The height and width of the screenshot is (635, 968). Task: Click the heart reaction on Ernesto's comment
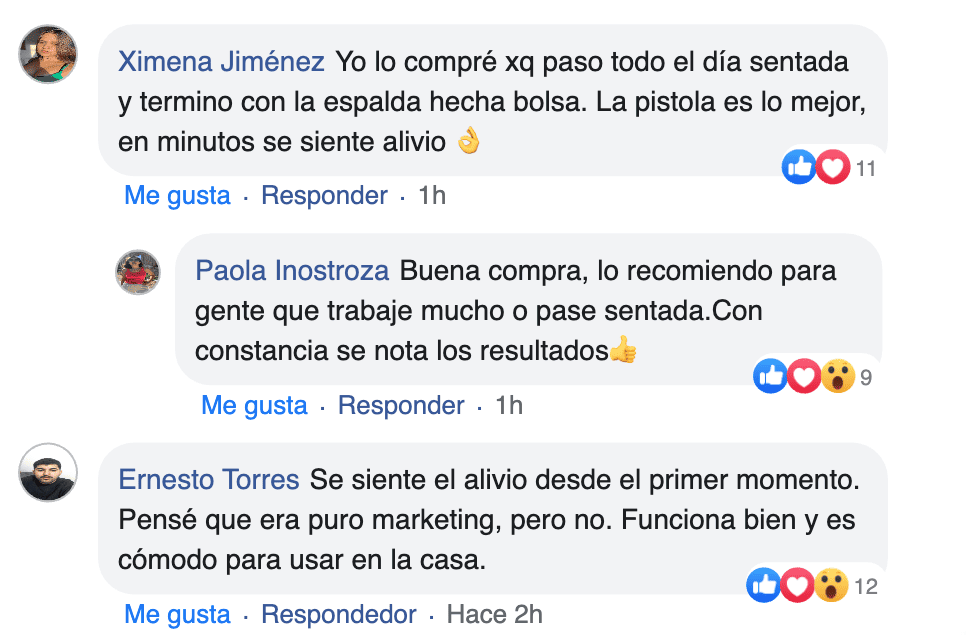797,586
